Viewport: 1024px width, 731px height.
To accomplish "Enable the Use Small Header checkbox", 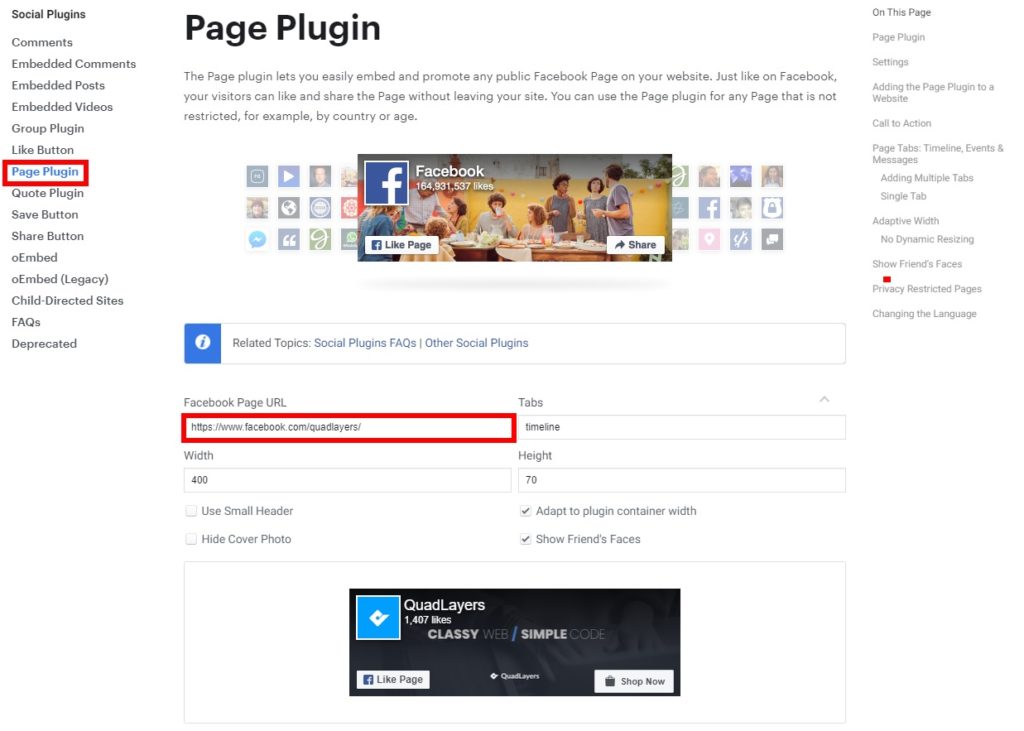I will [x=191, y=511].
